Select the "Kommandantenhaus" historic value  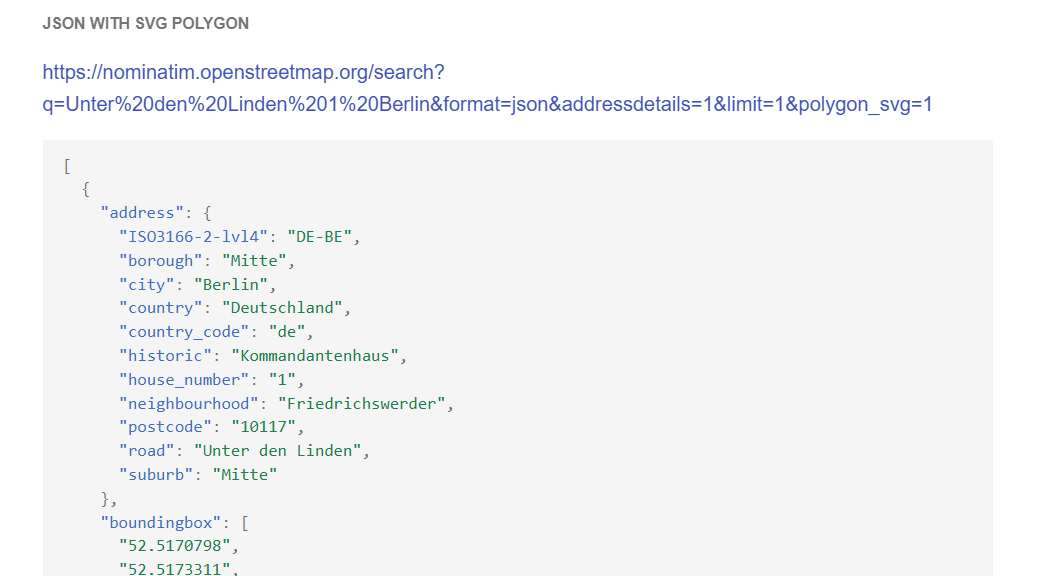(318, 356)
